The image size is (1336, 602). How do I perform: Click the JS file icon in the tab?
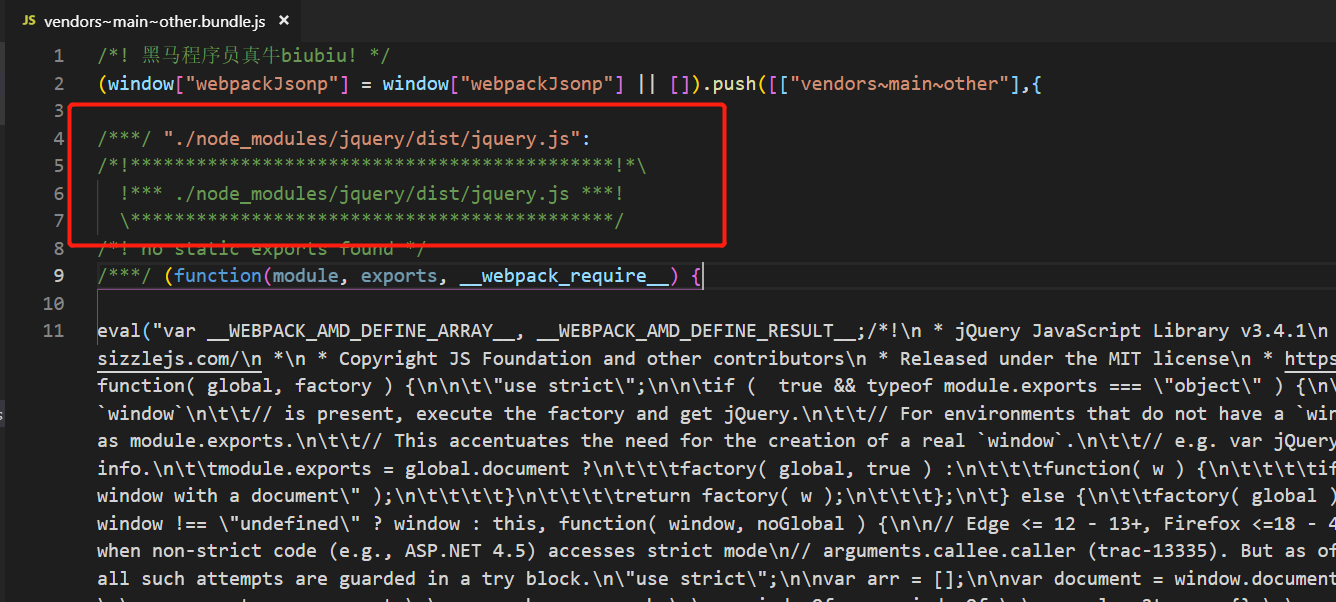(29, 20)
